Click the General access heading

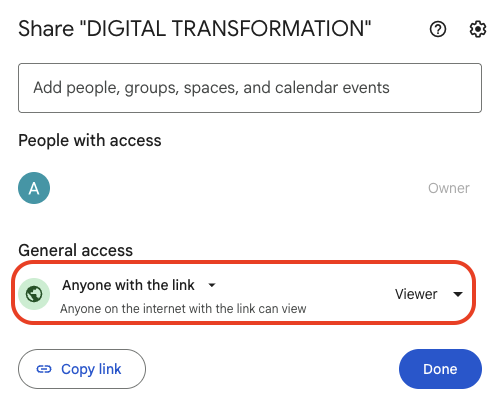[x=76, y=250]
